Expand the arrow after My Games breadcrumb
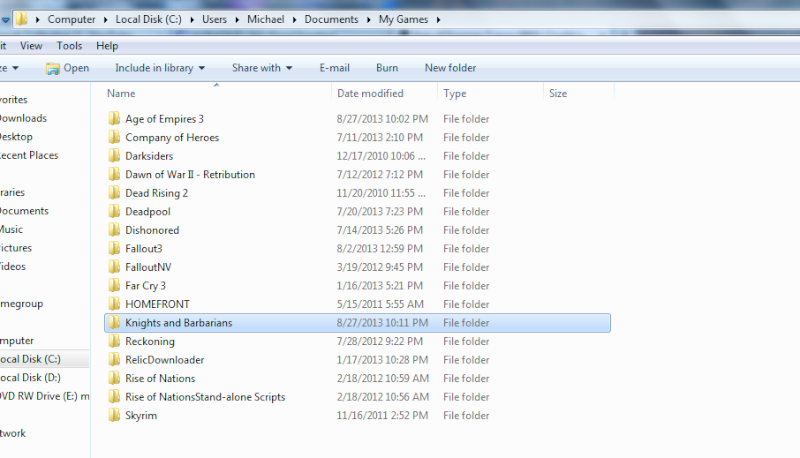Screen dimensions: 800x458 click(x=438, y=19)
